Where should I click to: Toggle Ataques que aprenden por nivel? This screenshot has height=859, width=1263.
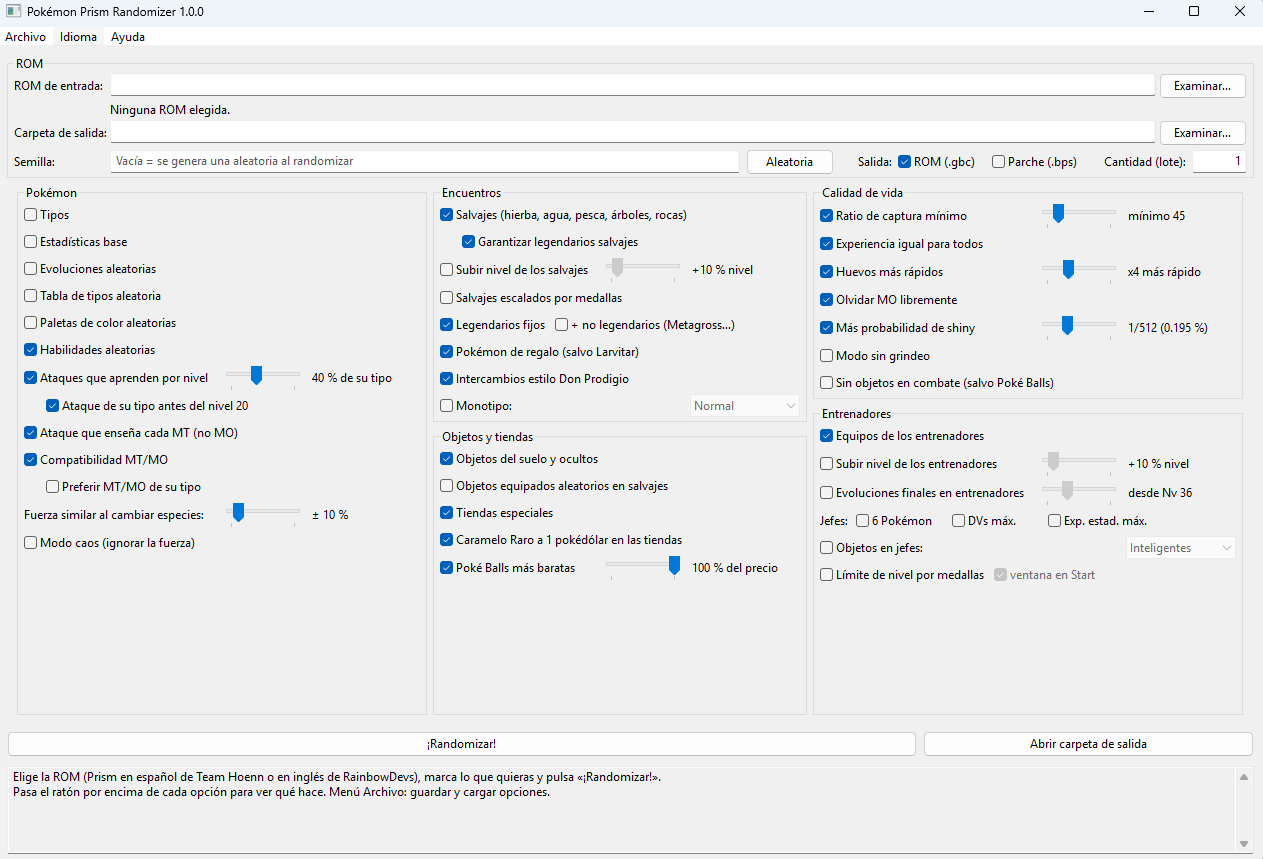click(31, 378)
